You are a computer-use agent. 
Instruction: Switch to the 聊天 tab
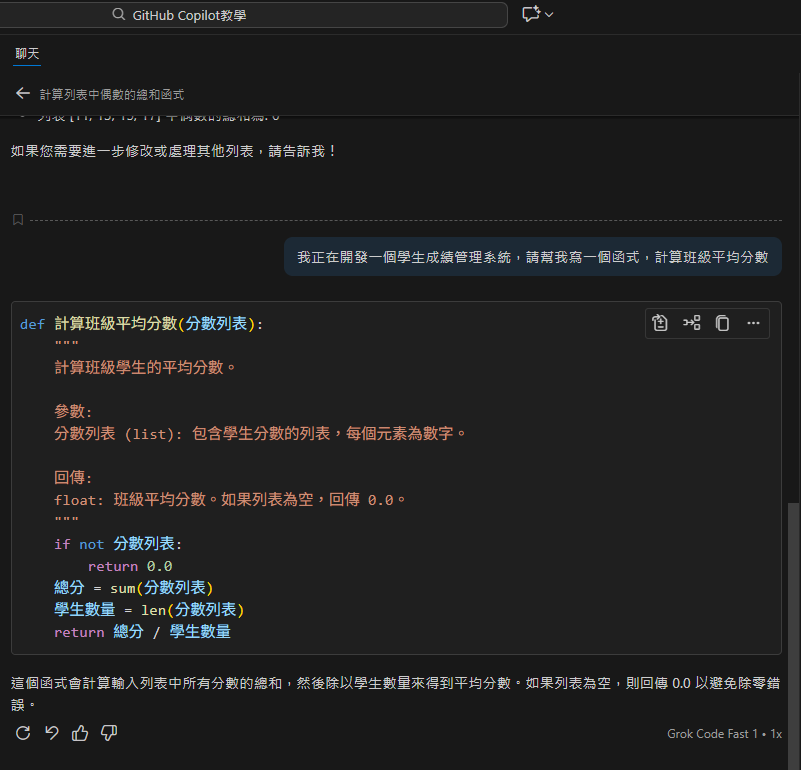point(26,52)
